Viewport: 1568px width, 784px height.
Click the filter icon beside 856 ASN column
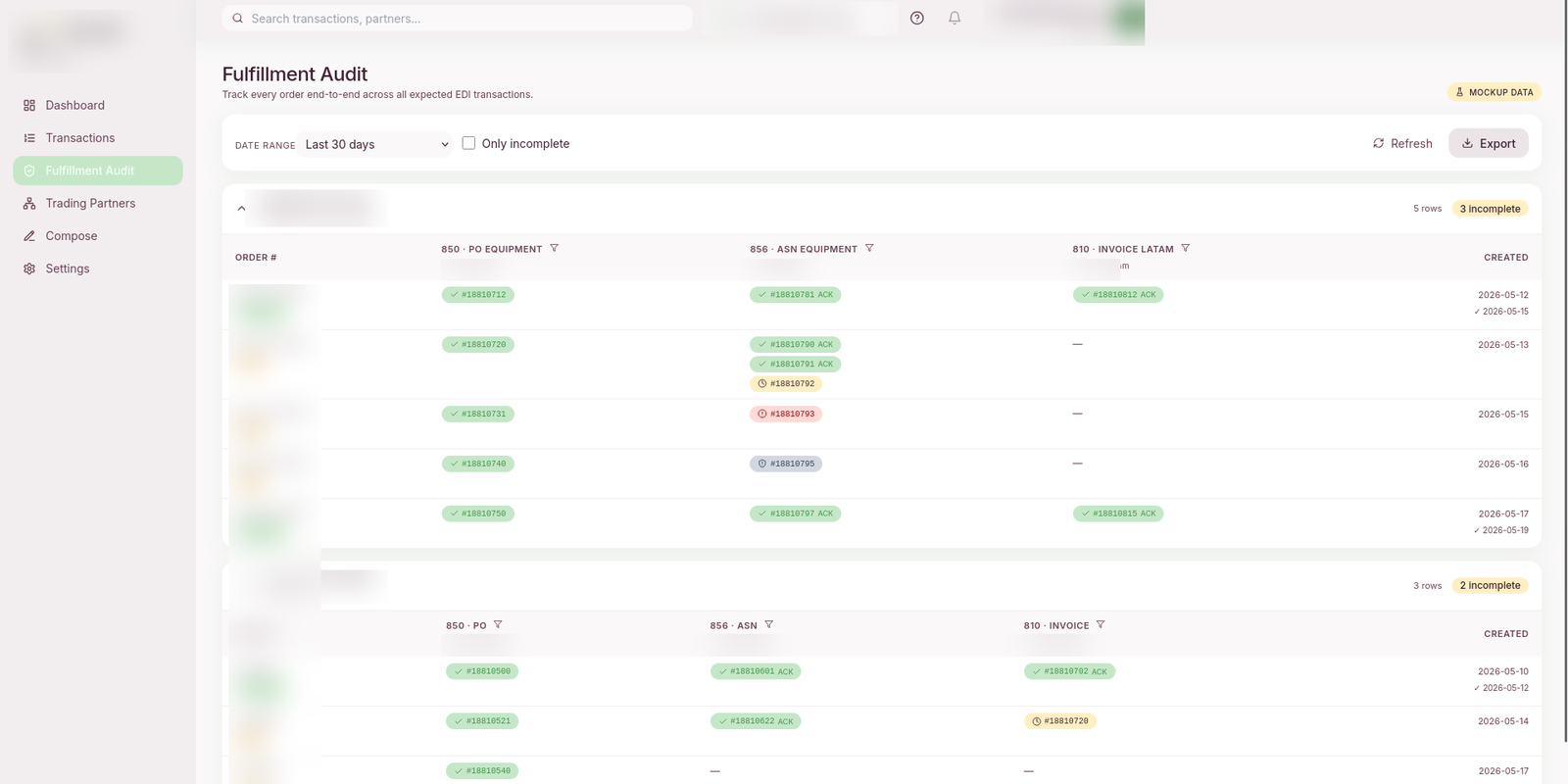pyautogui.click(x=769, y=625)
